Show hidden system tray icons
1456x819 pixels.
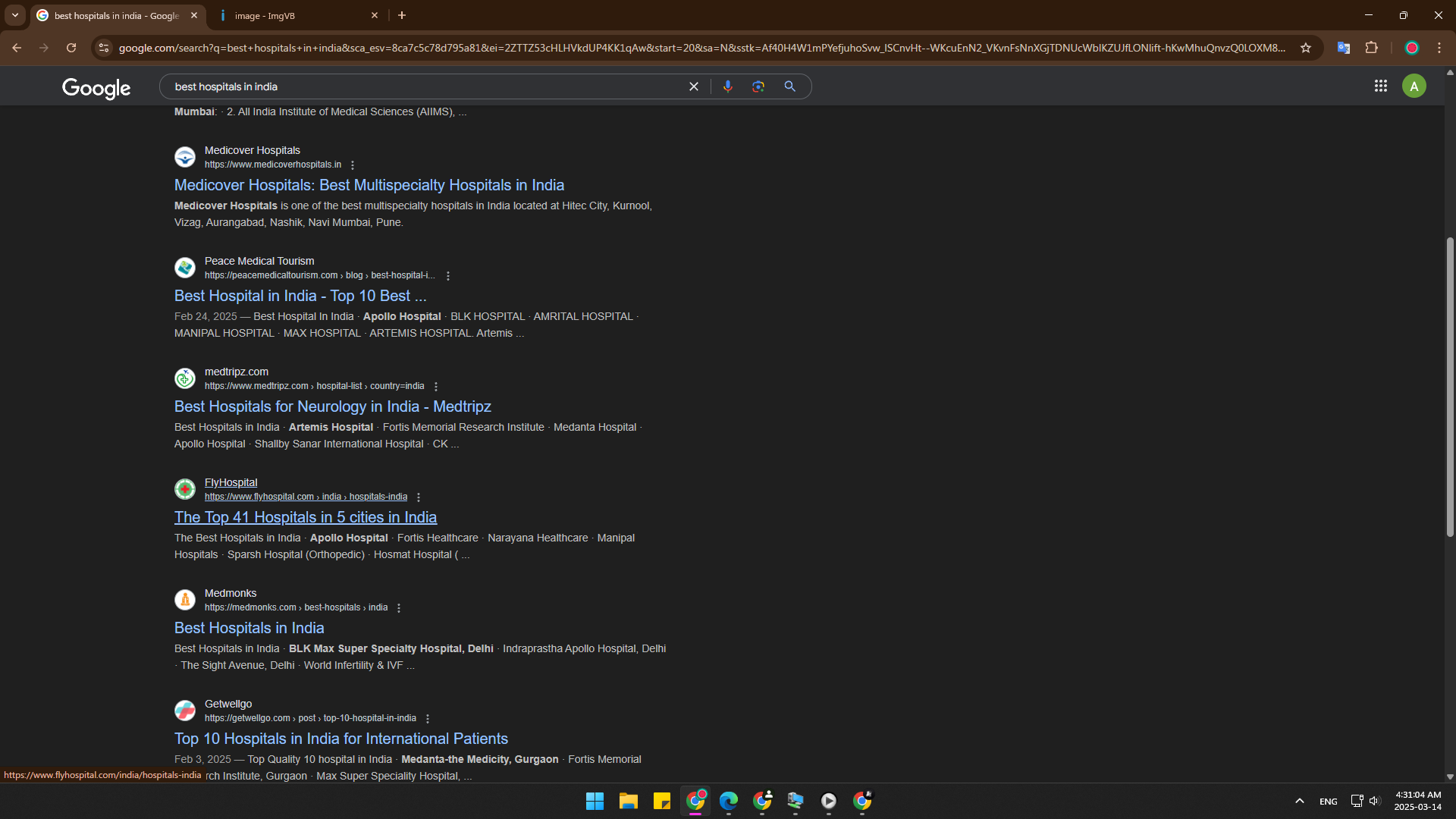(1300, 801)
